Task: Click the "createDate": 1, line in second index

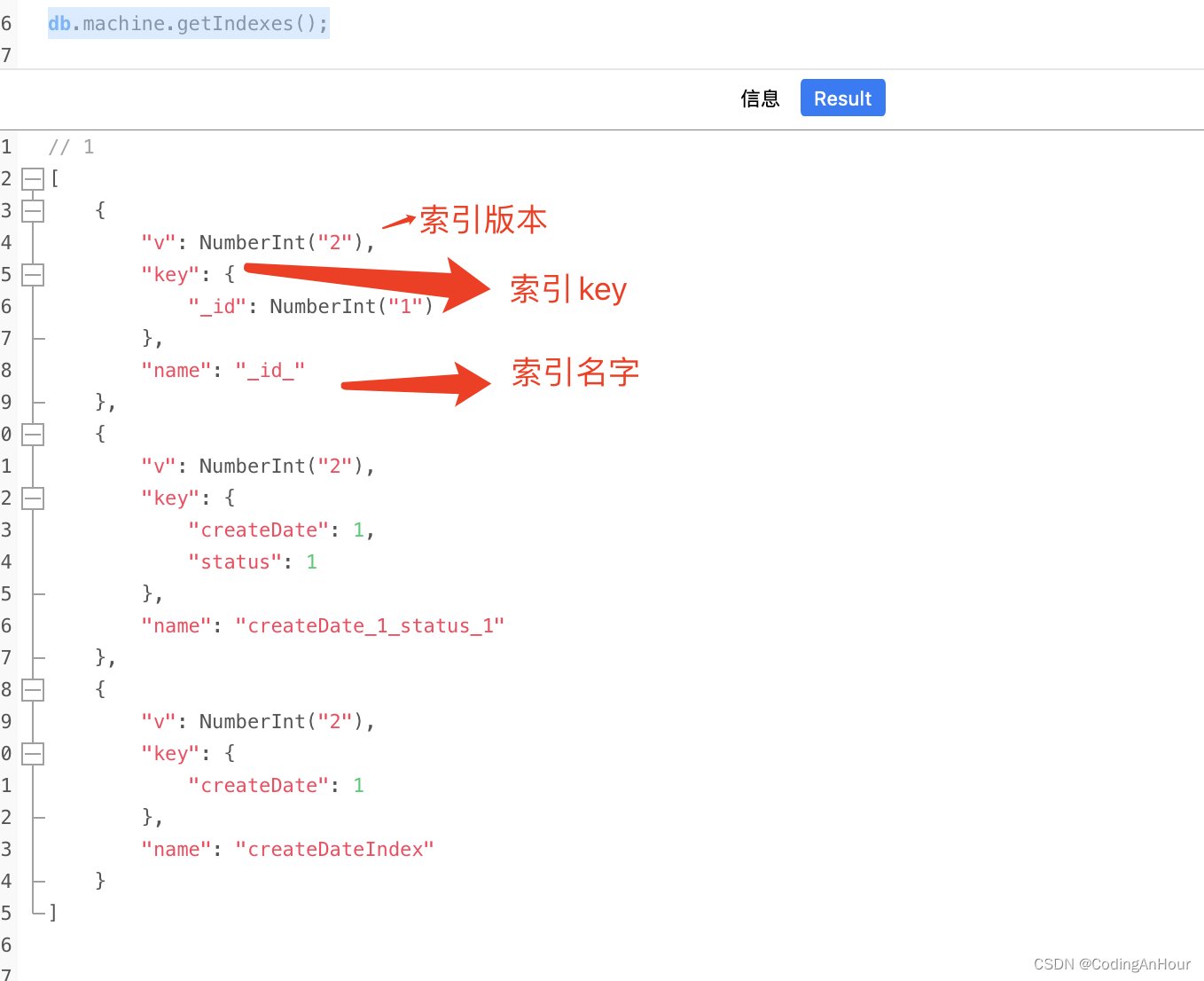Action: pyautogui.click(x=282, y=530)
